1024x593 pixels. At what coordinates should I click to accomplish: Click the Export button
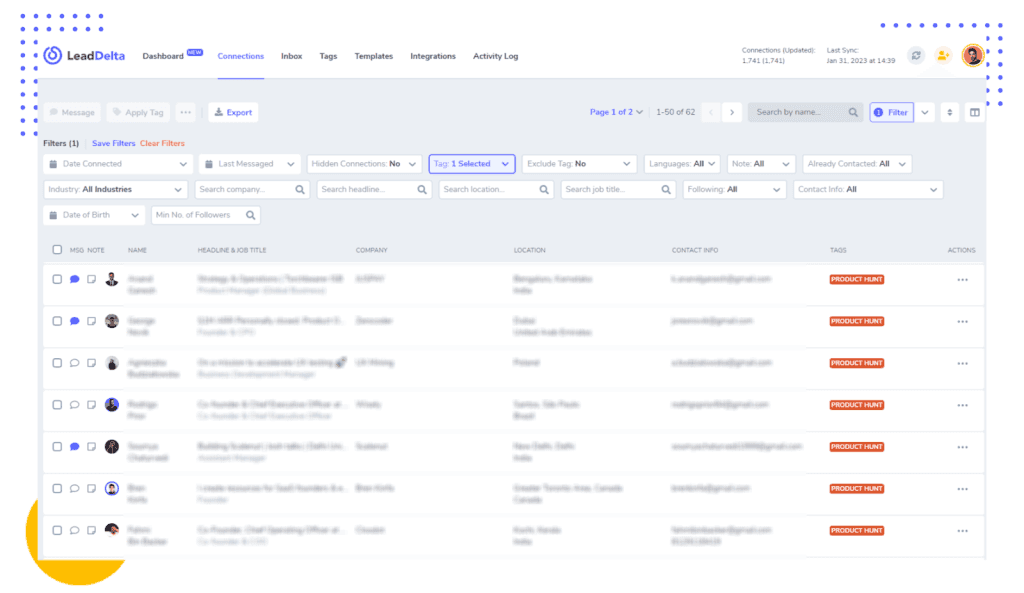[233, 112]
